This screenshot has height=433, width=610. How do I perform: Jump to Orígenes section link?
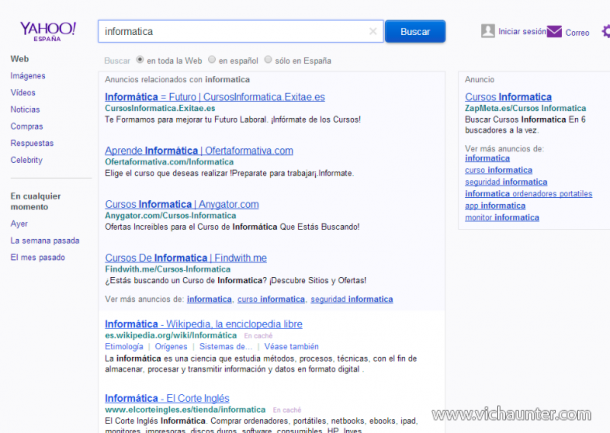(x=171, y=347)
